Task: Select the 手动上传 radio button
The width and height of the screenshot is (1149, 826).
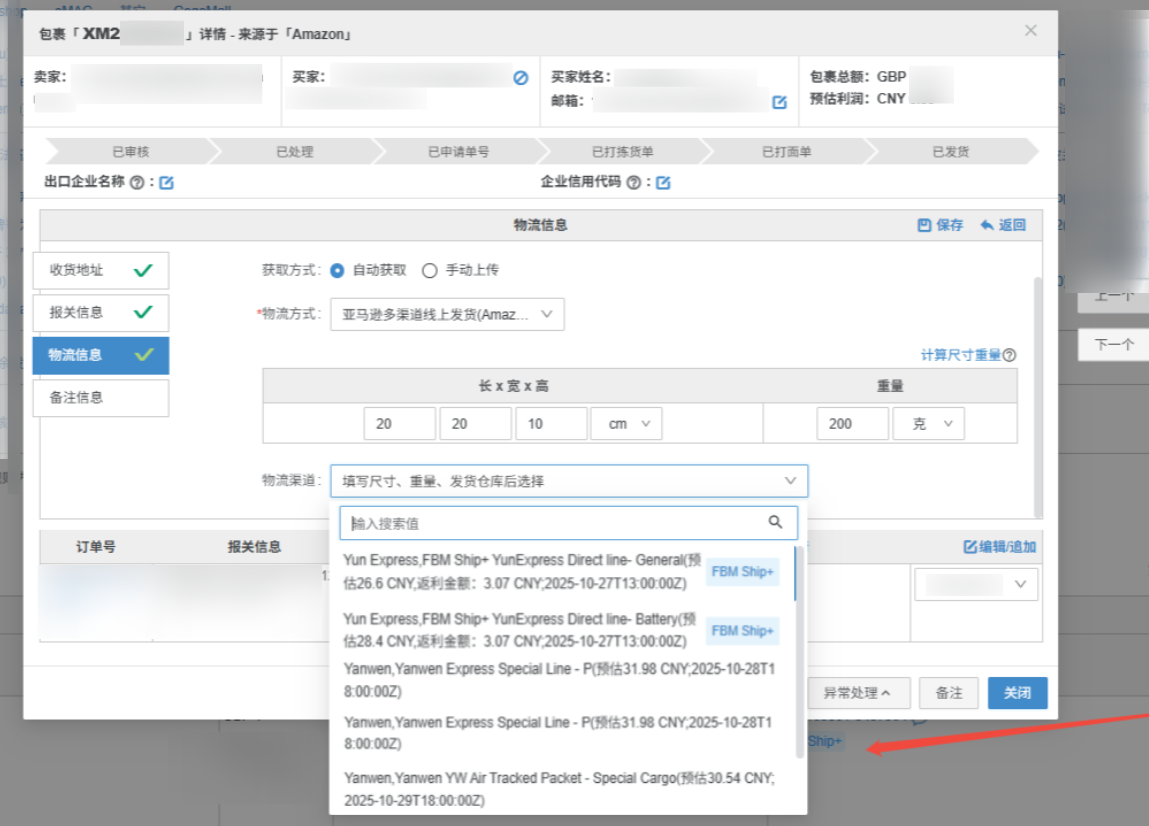Action: click(430, 270)
